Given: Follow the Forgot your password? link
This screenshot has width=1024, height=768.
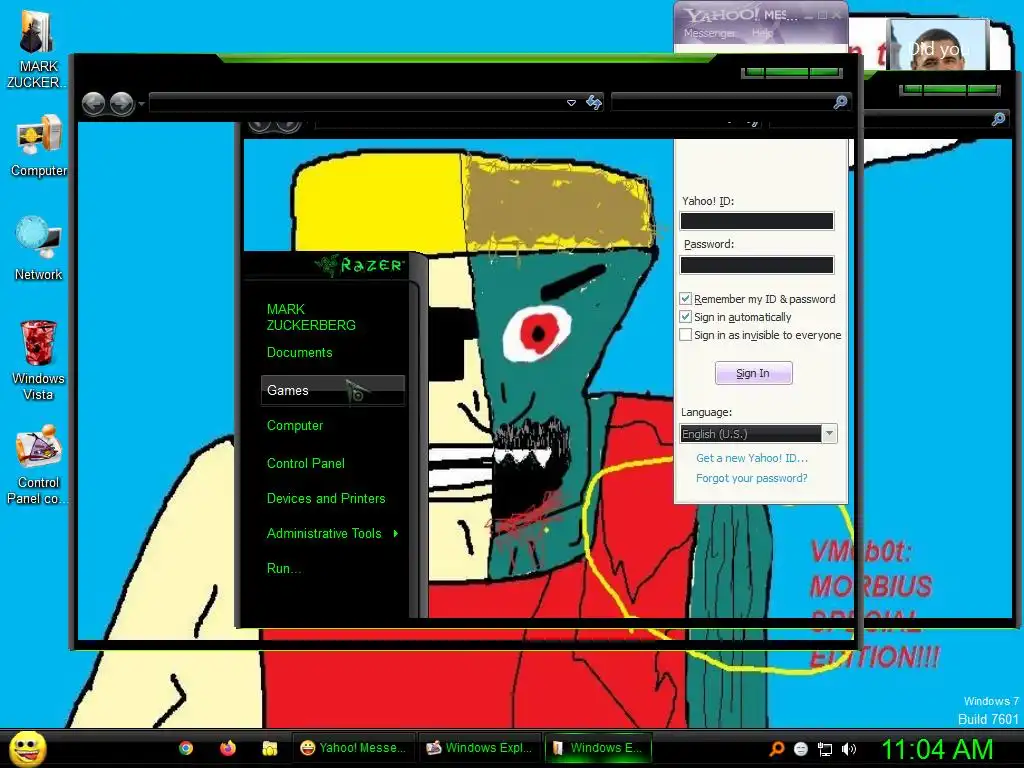Looking at the screenshot, I should 752,478.
